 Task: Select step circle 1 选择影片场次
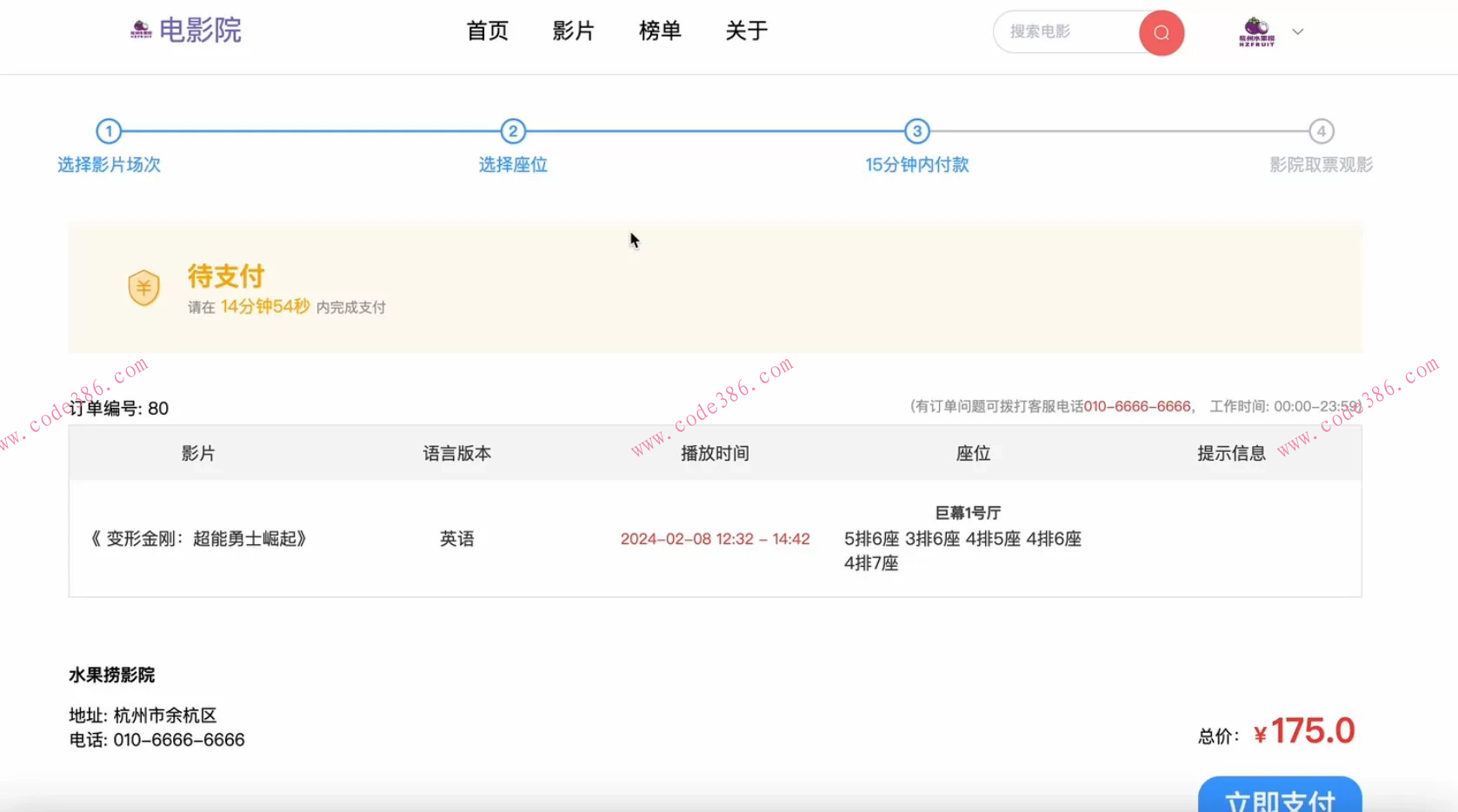point(109,131)
